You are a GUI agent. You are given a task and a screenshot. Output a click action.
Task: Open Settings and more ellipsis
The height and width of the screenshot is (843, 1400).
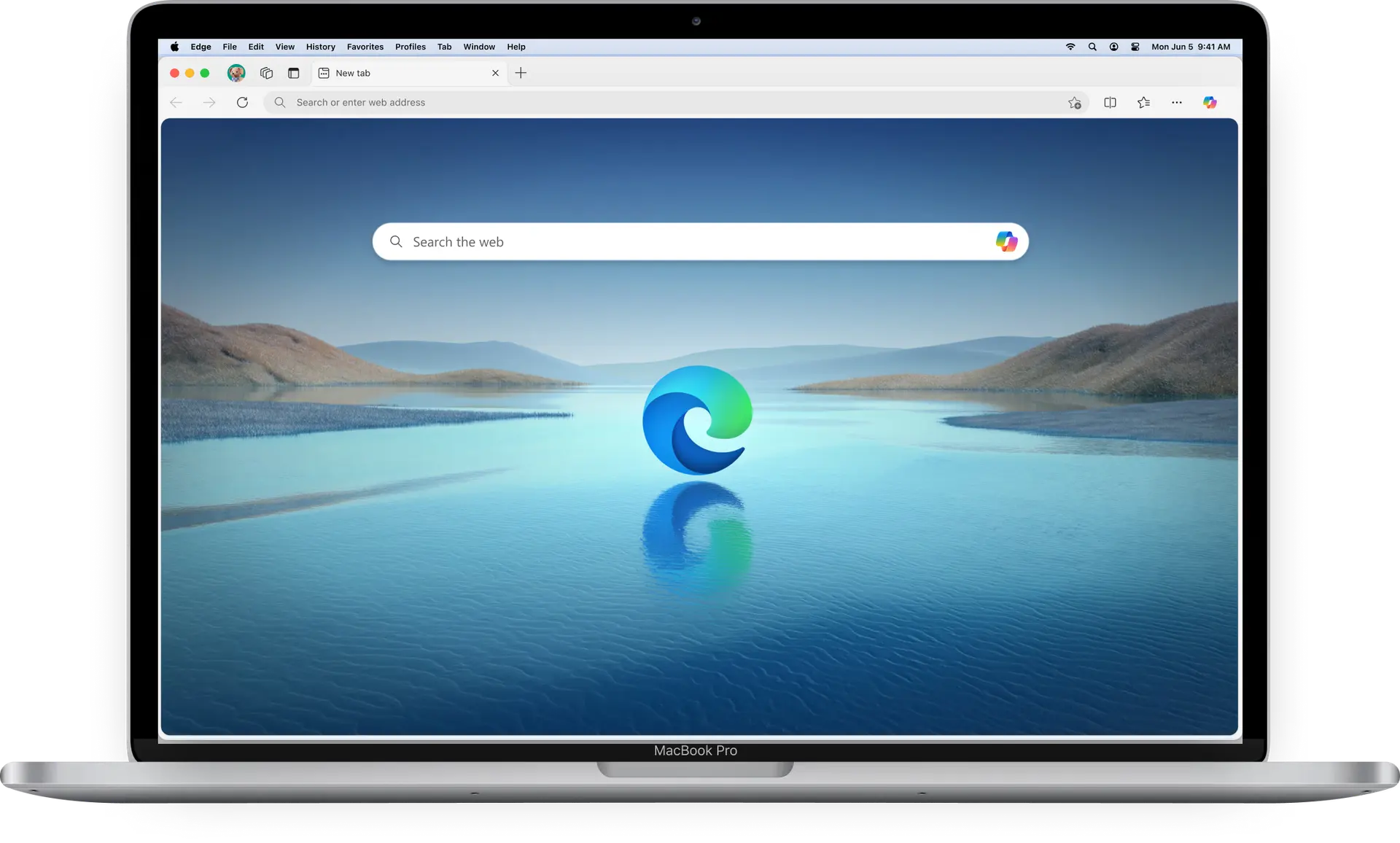tap(1177, 103)
